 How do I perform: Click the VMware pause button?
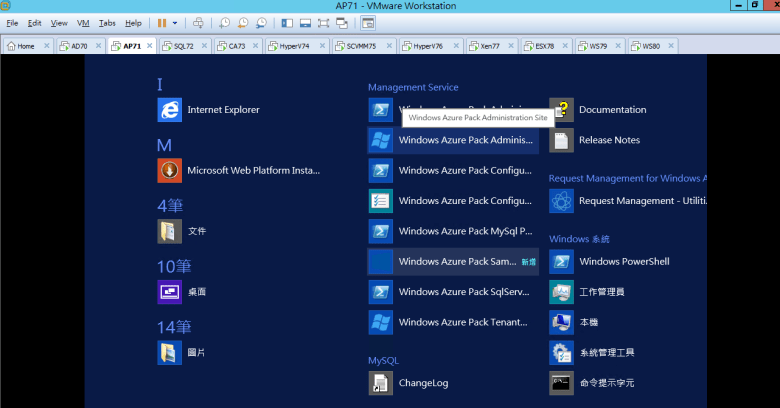click(161, 22)
